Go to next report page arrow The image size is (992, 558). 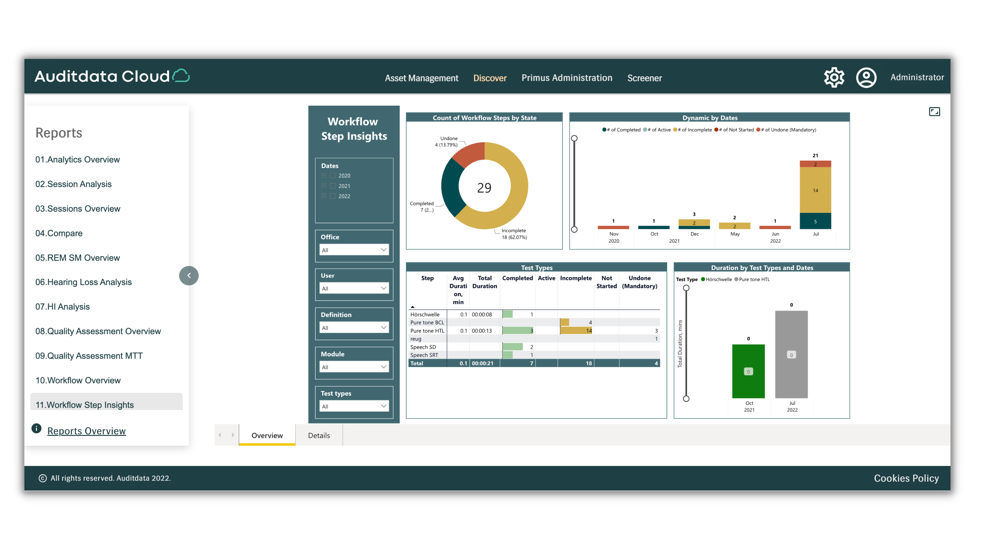pyautogui.click(x=233, y=435)
